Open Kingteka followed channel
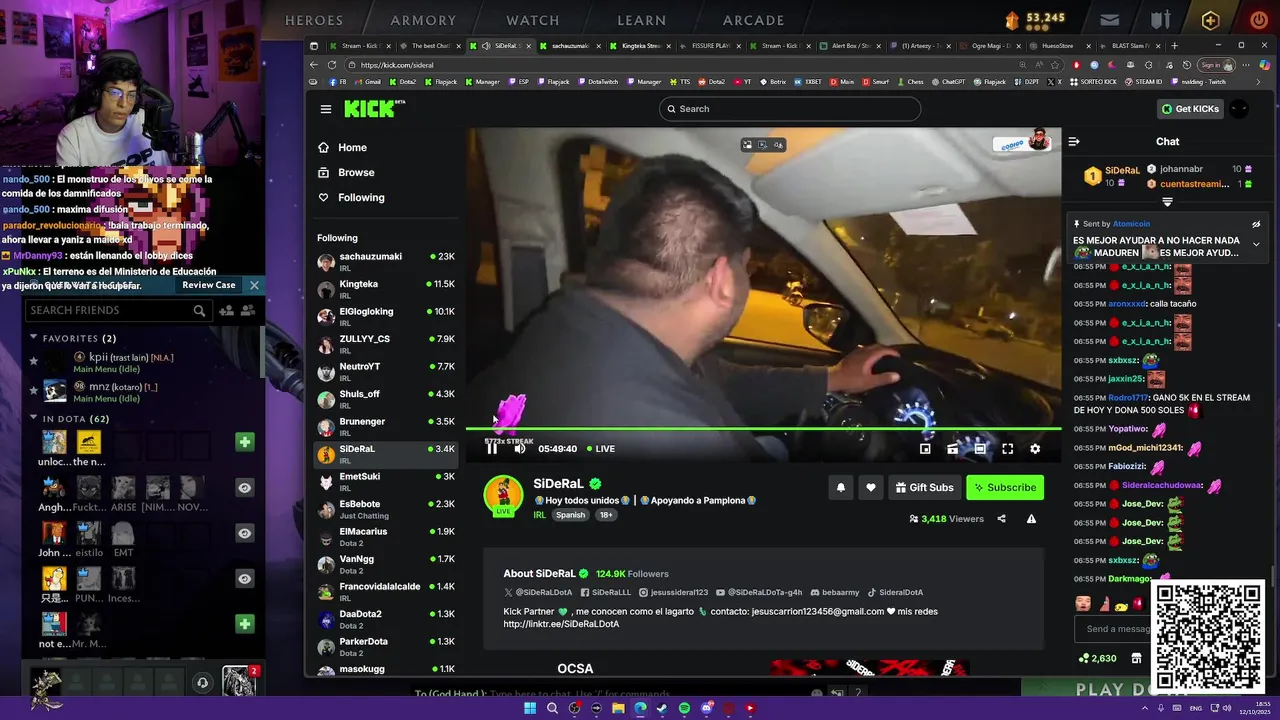The width and height of the screenshot is (1280, 720). point(386,289)
